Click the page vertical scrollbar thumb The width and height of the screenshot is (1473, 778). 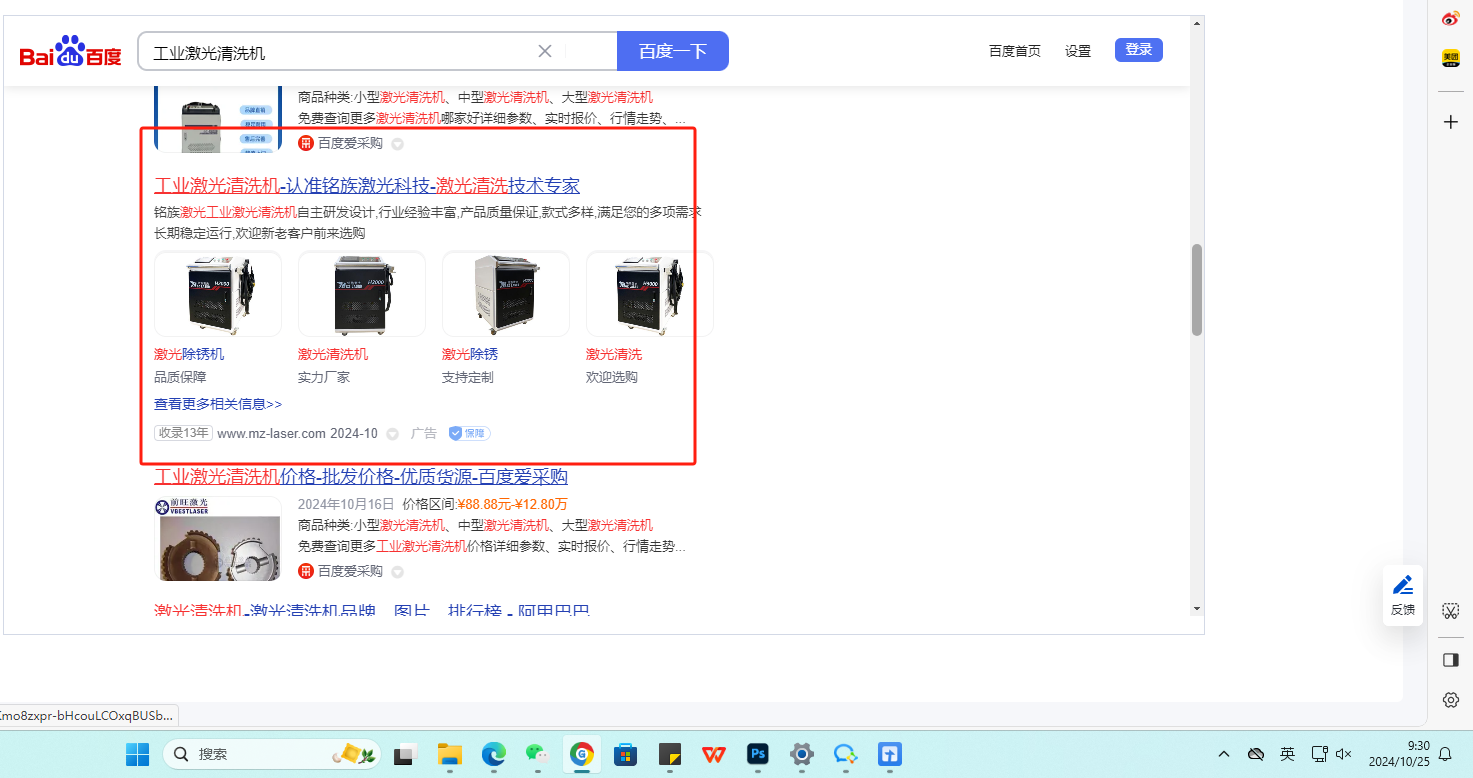tap(1196, 290)
